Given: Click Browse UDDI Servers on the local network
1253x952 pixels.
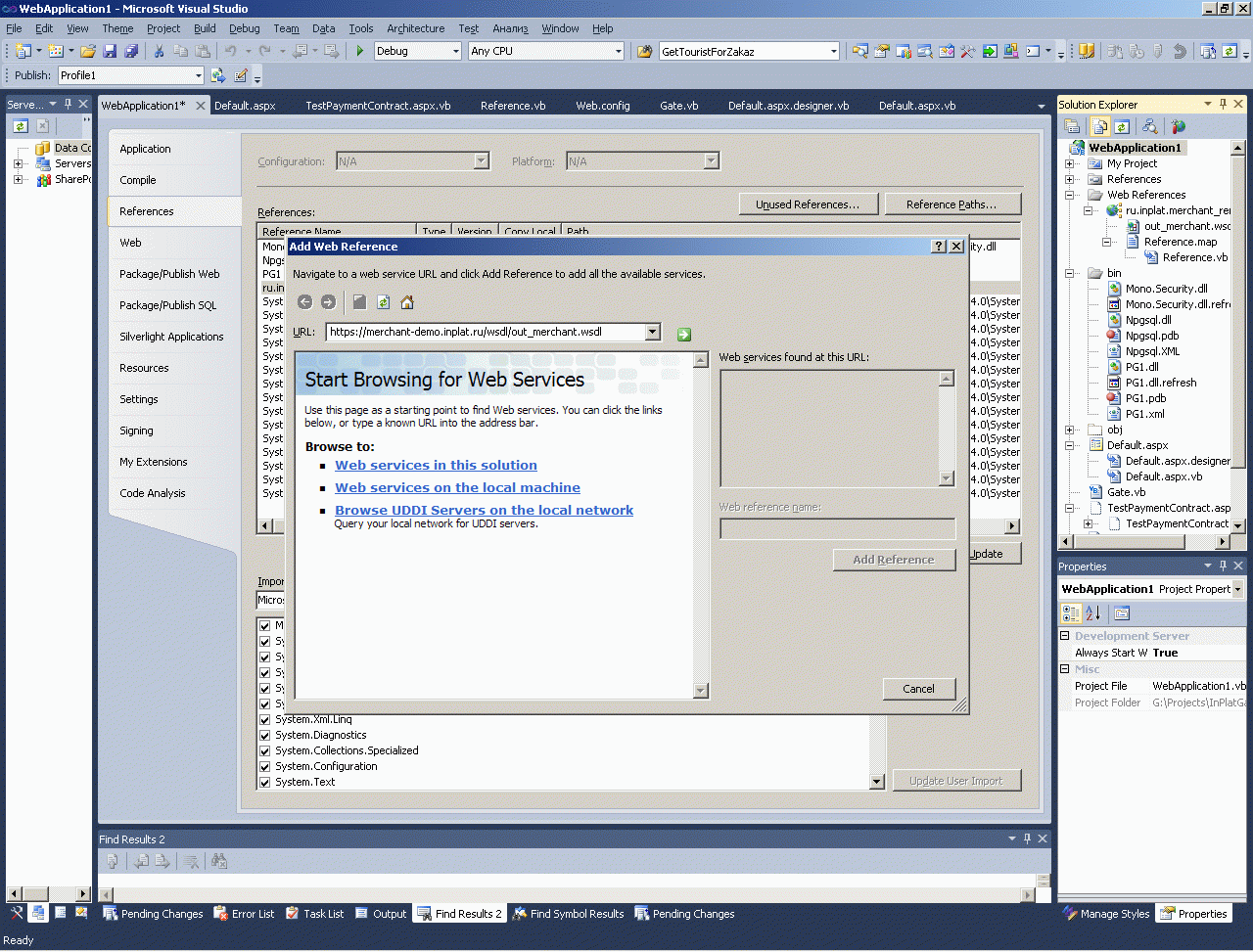Looking at the screenshot, I should pos(484,510).
